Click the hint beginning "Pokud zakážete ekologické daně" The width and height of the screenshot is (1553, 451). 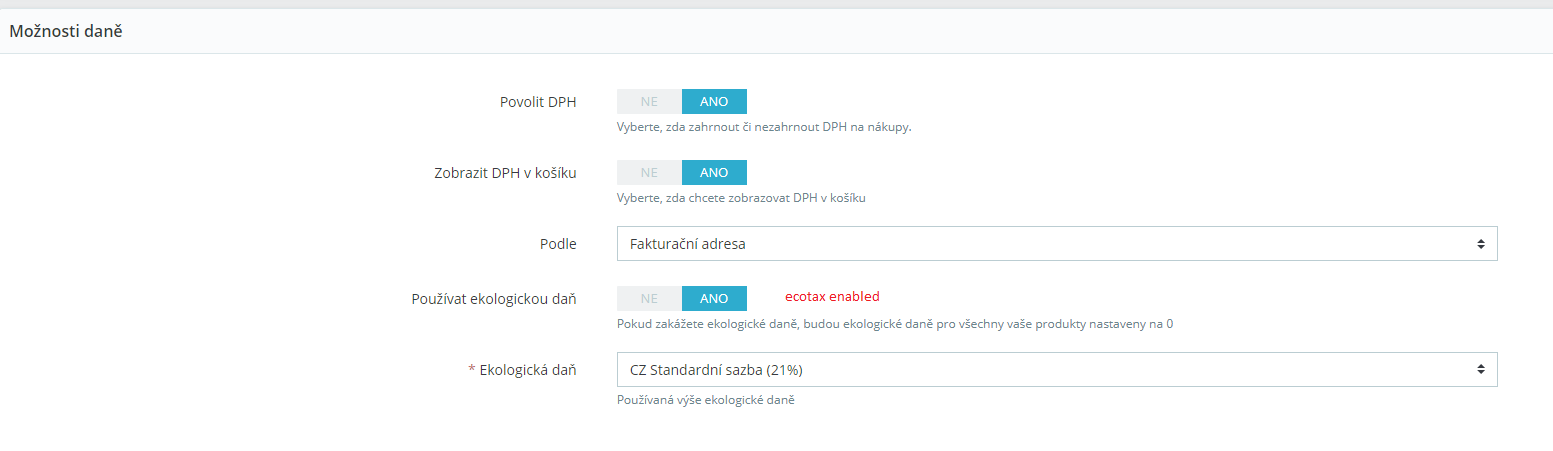click(895, 324)
